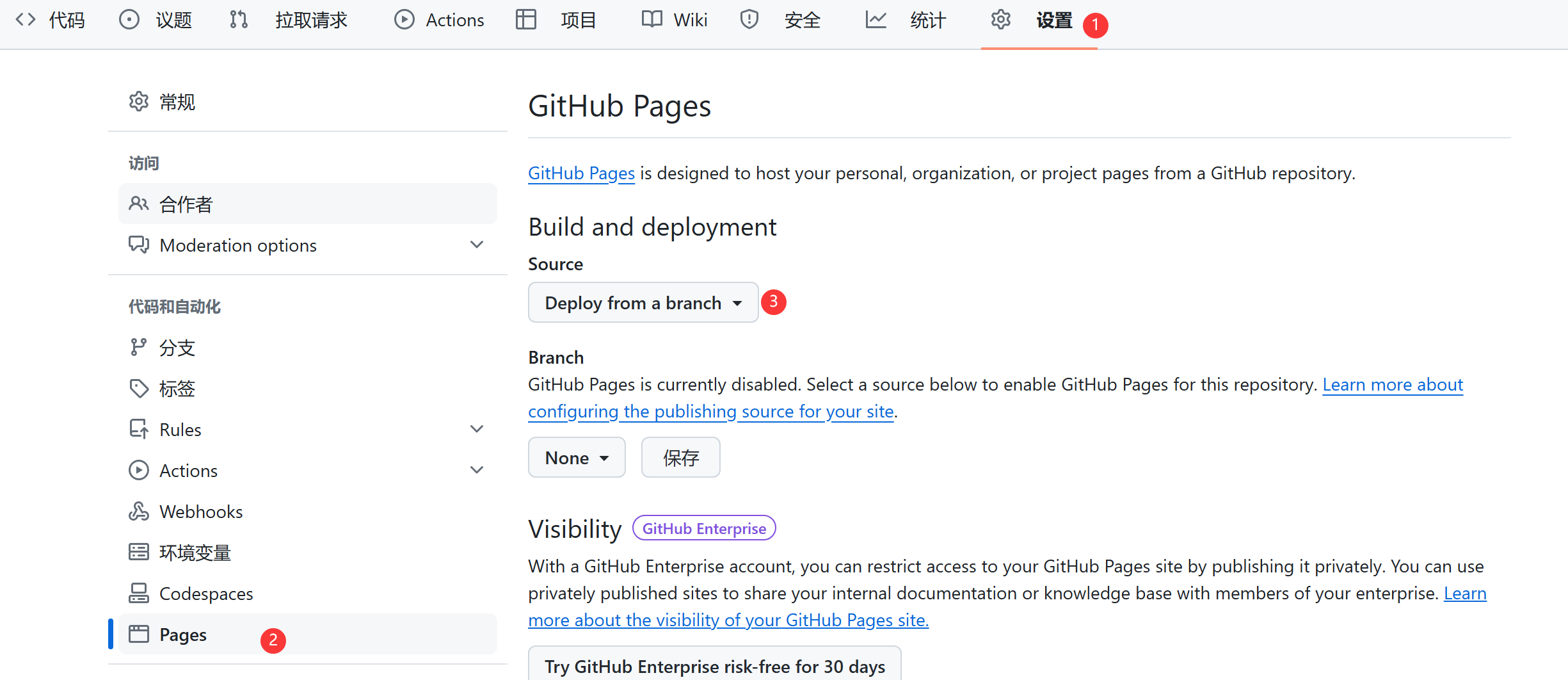
Task: Click the pull request icon
Action: pos(239,19)
